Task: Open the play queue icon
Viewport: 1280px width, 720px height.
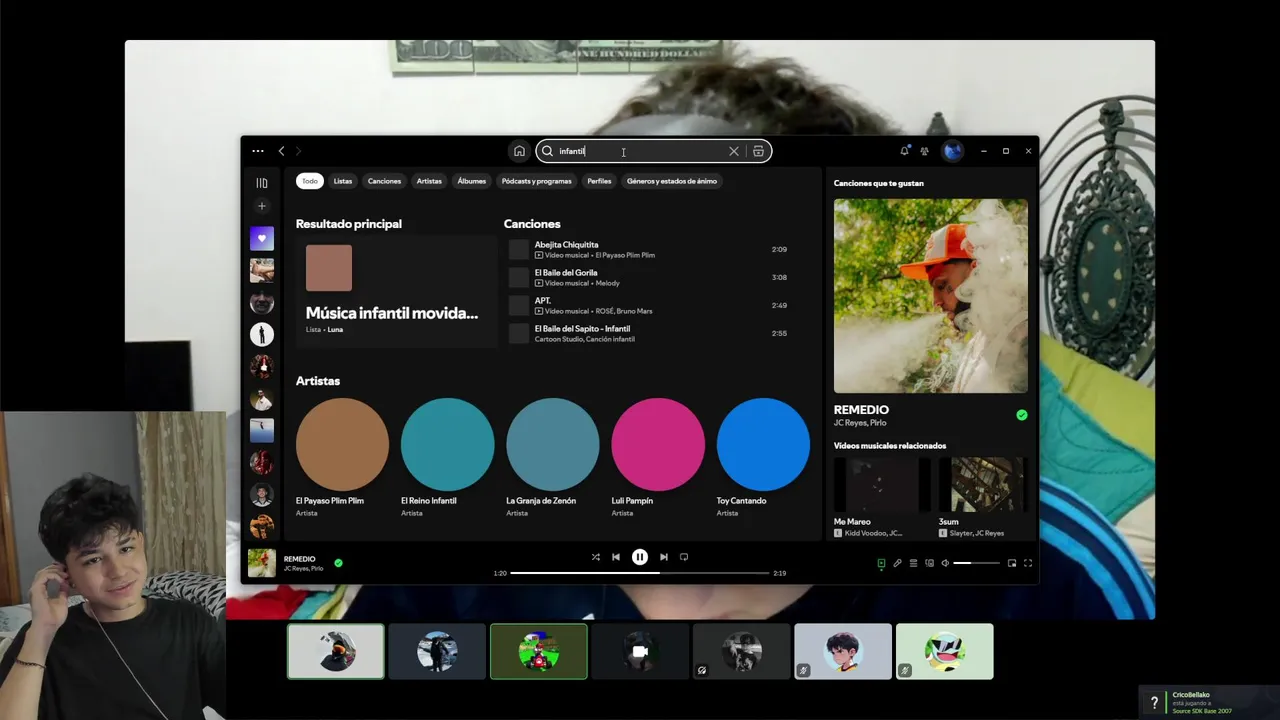Action: tap(913, 563)
